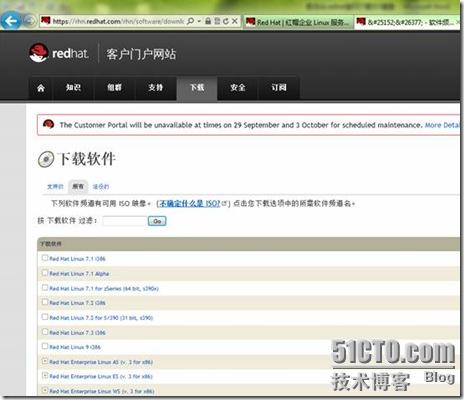The width and height of the screenshot is (464, 400).
Task: Open the 安全 navigation menu
Action: click(x=238, y=88)
